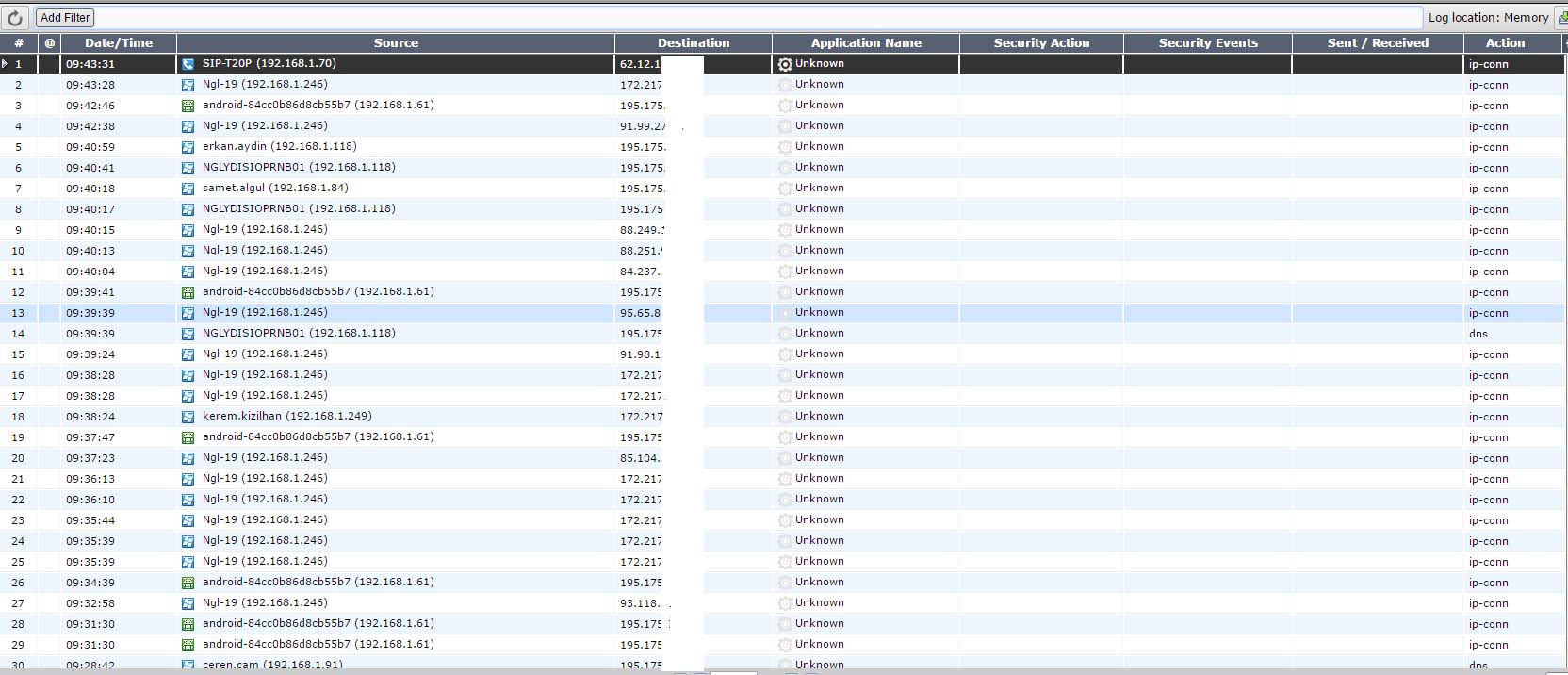Click the gear application icon in row 1
The image size is (1568, 675).
[785, 64]
